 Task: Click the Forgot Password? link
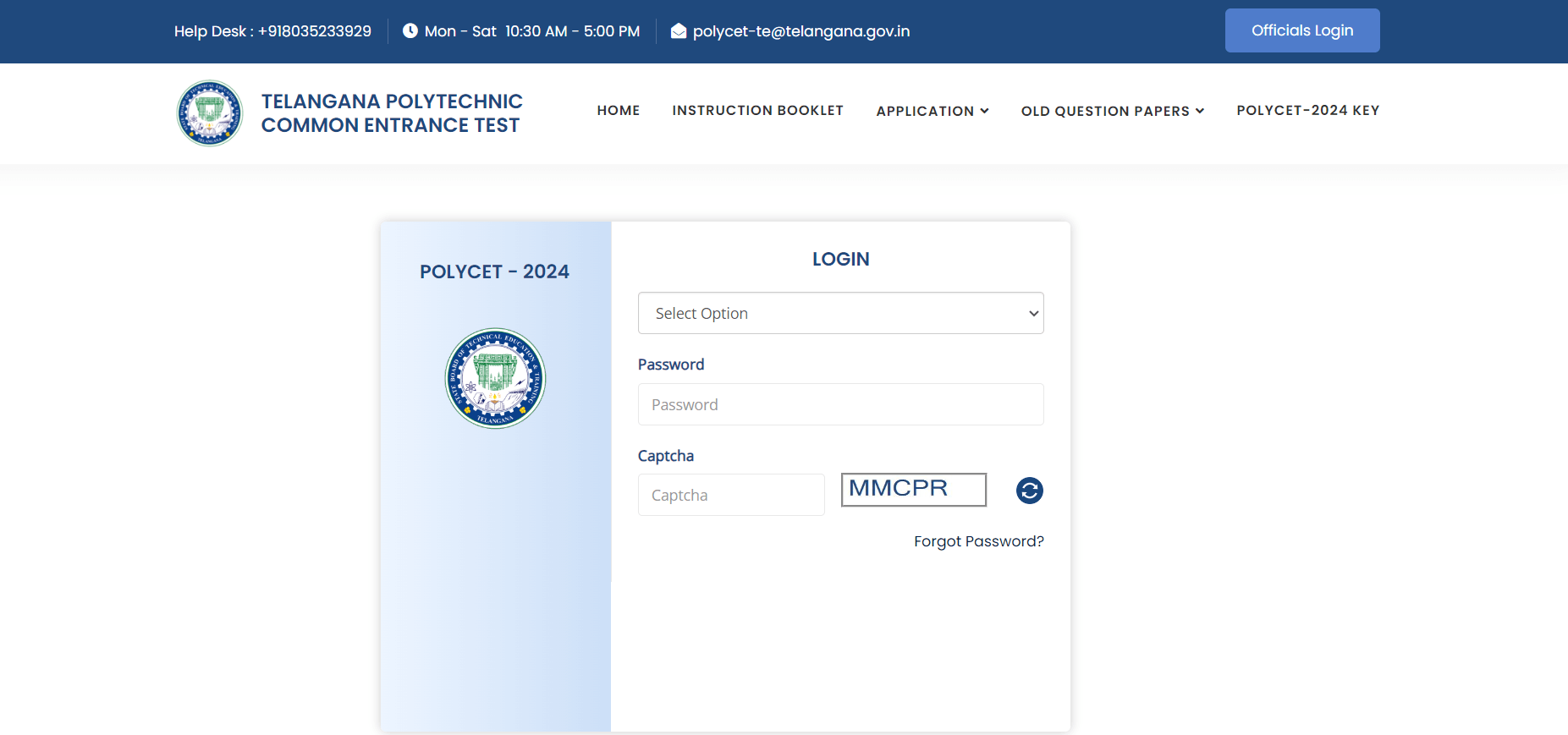pos(979,541)
